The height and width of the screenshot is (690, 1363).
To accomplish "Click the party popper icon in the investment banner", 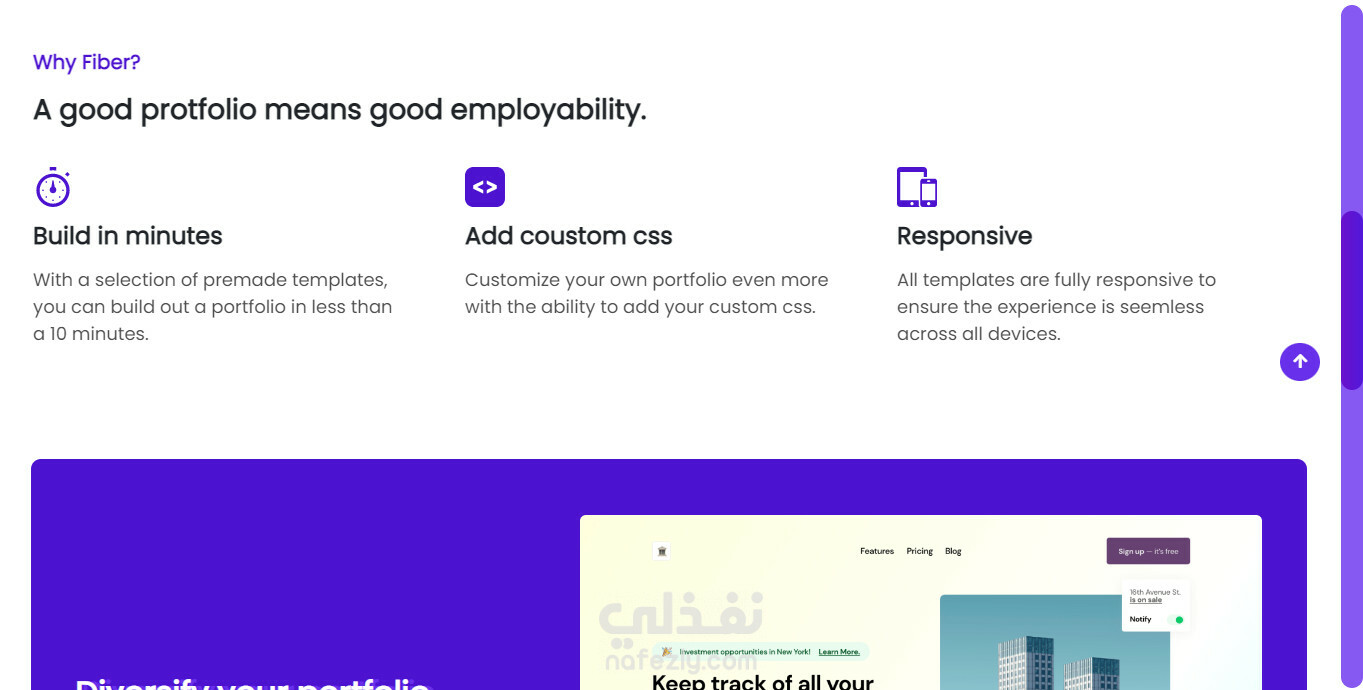I will tap(667, 652).
